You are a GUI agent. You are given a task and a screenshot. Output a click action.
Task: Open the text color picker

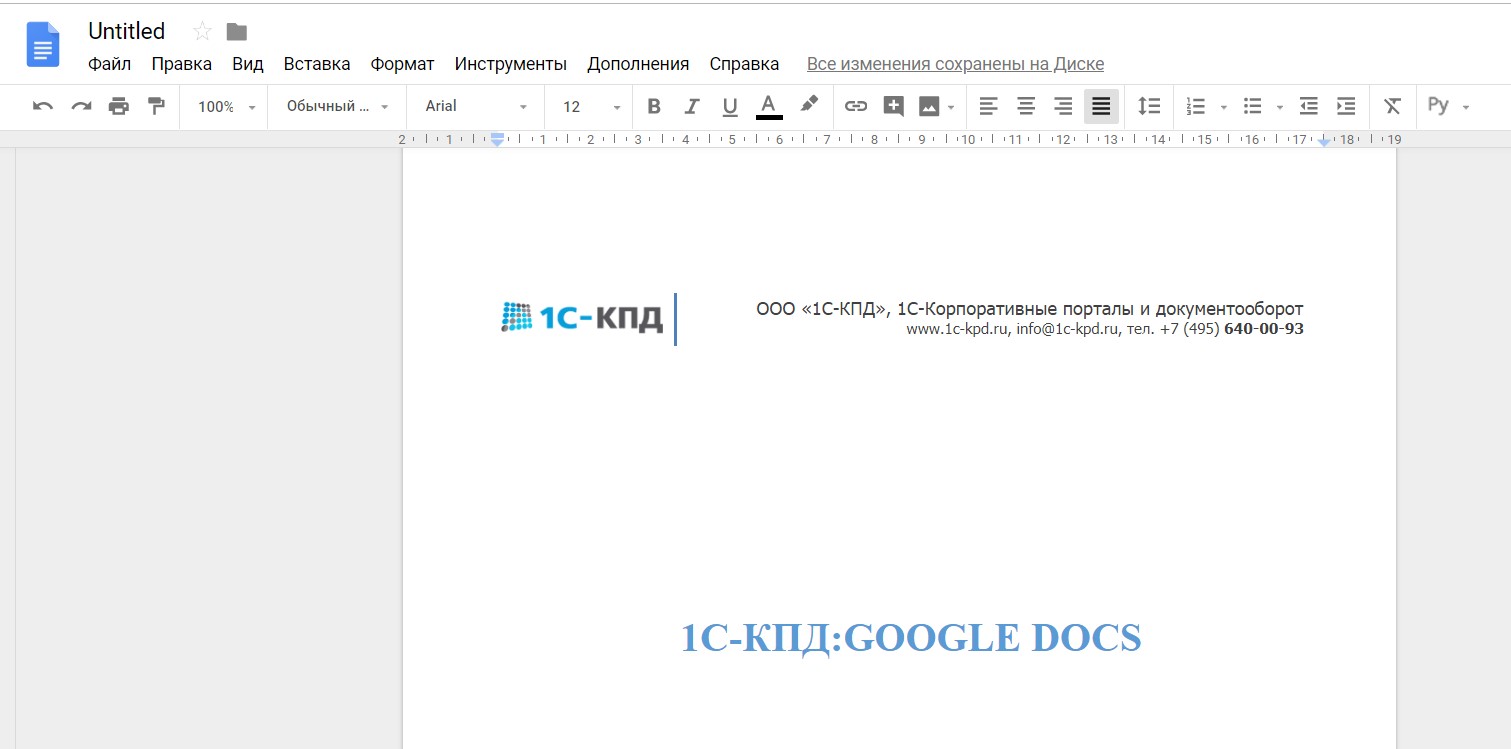769,106
